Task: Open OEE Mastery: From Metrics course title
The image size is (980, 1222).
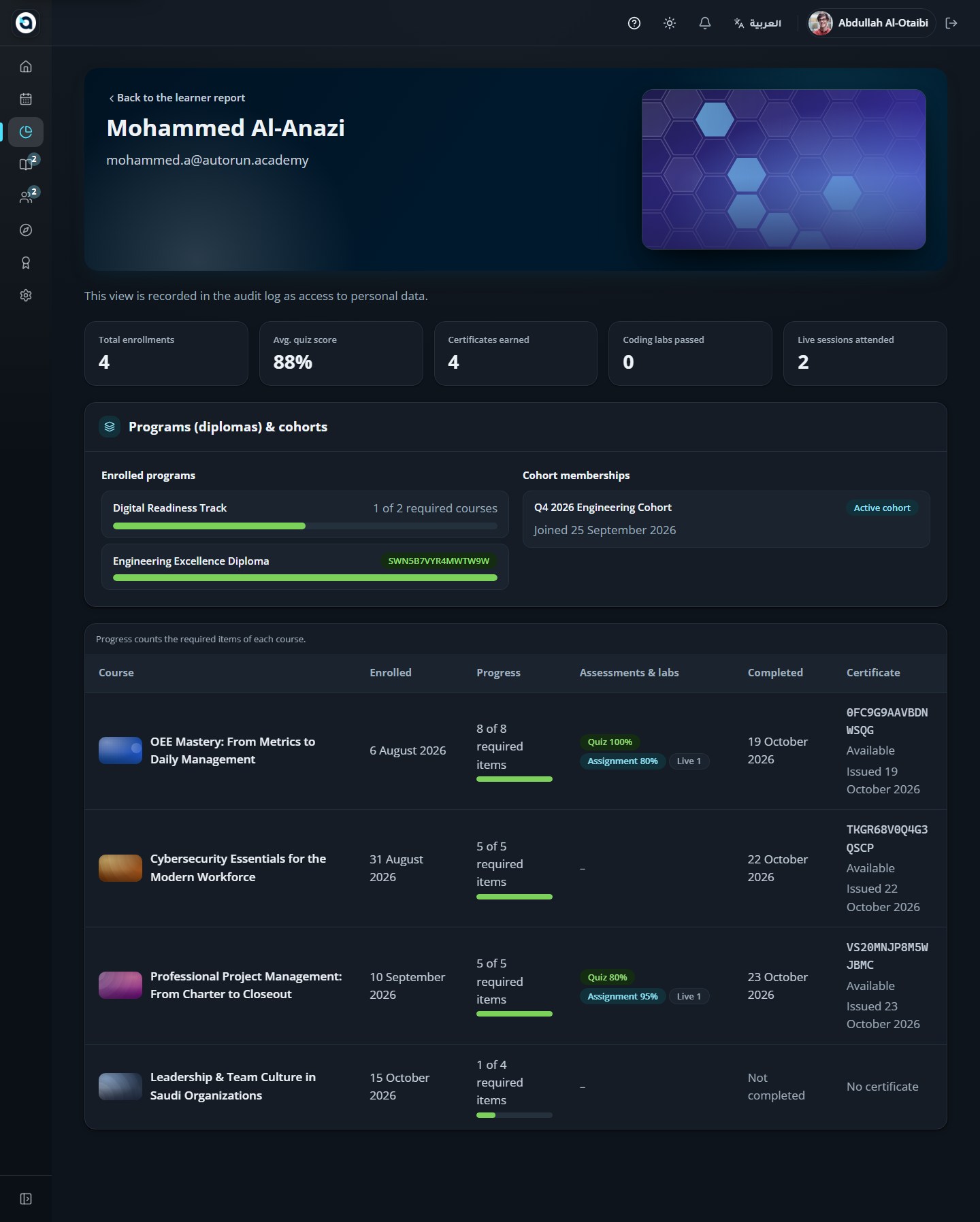Action: [x=233, y=750]
